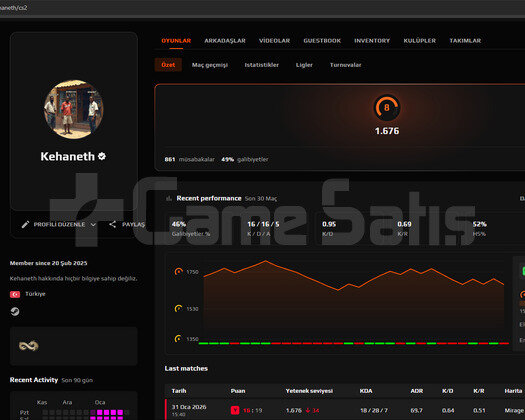Click the 1750 Elo level icon on chart
Screen dimensions: 525x420
[179, 271]
